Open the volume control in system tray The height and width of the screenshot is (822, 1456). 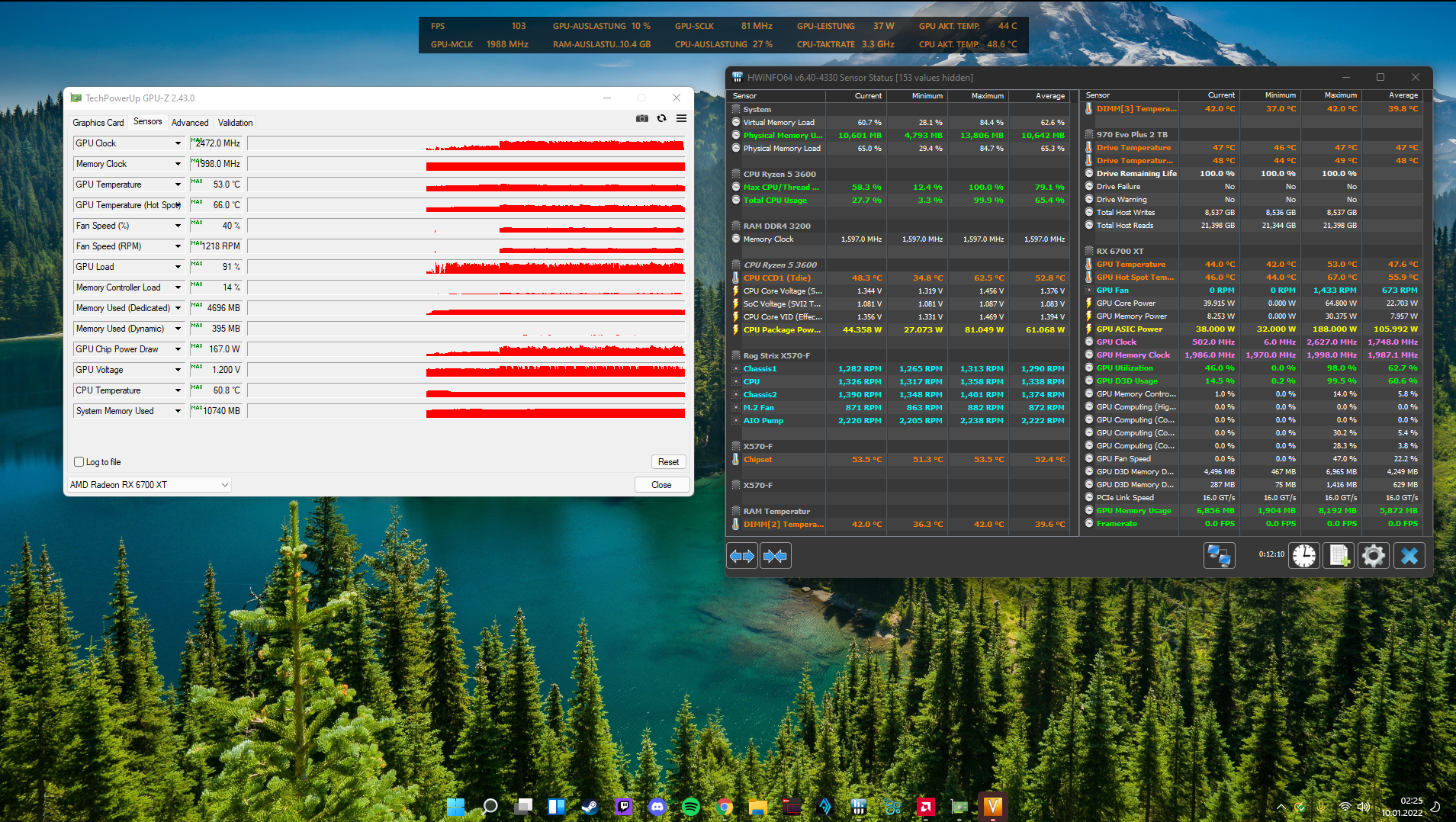(1364, 807)
